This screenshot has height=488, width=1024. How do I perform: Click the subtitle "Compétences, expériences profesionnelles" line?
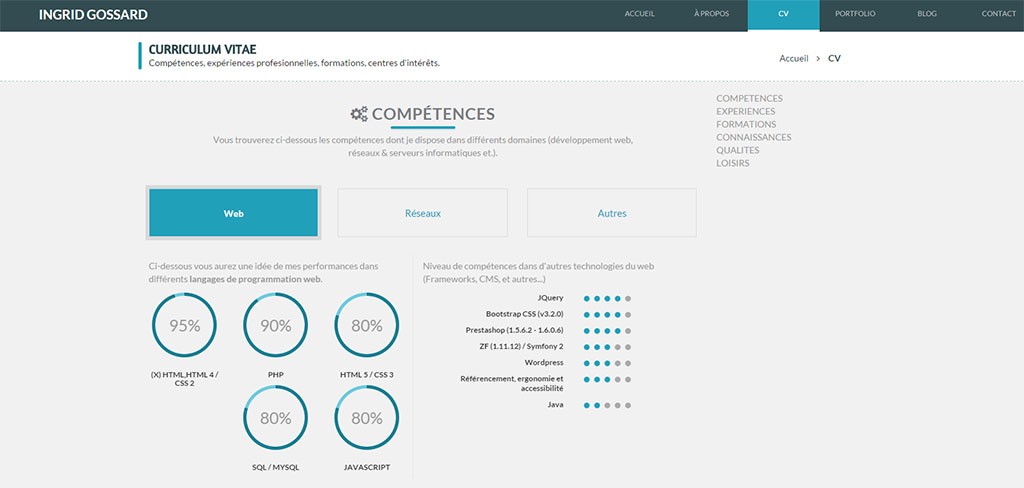tap(295, 63)
